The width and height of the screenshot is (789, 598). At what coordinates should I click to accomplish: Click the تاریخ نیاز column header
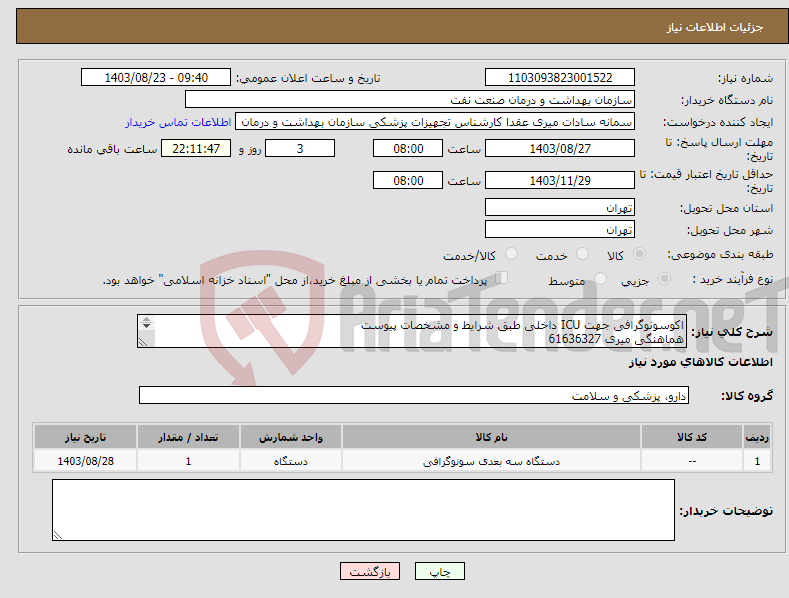click(x=86, y=437)
